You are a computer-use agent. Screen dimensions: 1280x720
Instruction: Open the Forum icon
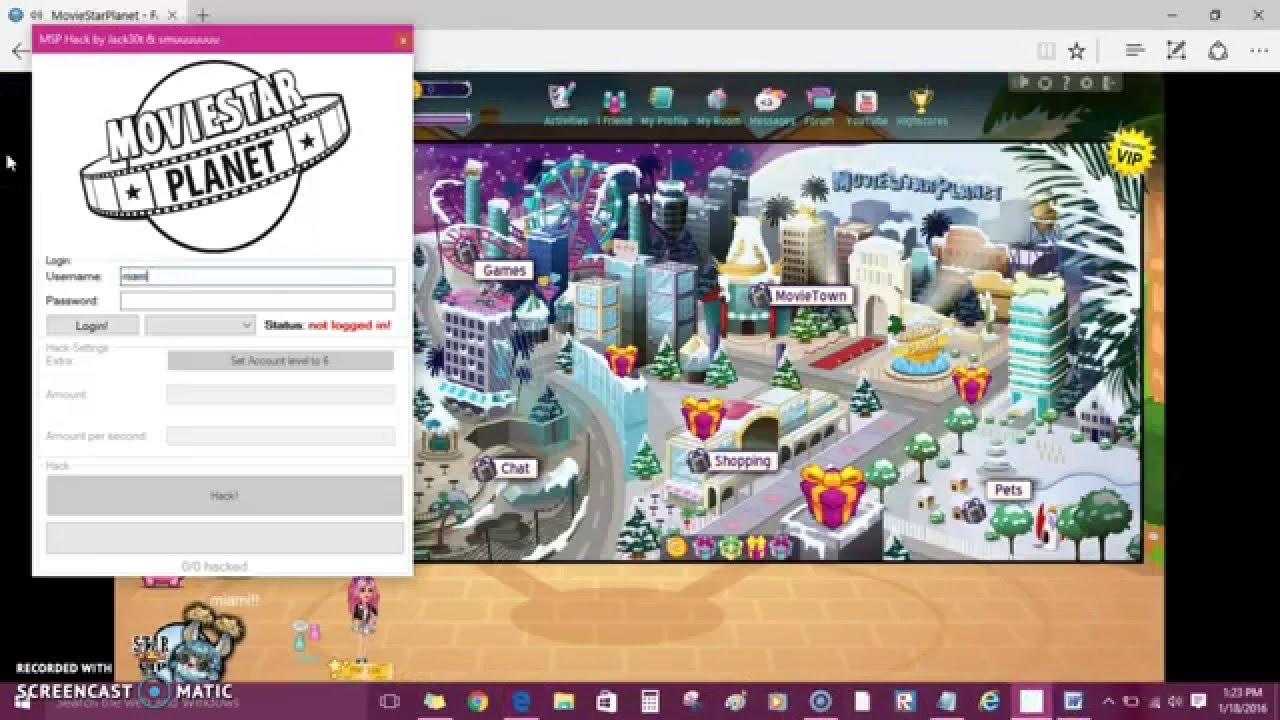point(820,106)
